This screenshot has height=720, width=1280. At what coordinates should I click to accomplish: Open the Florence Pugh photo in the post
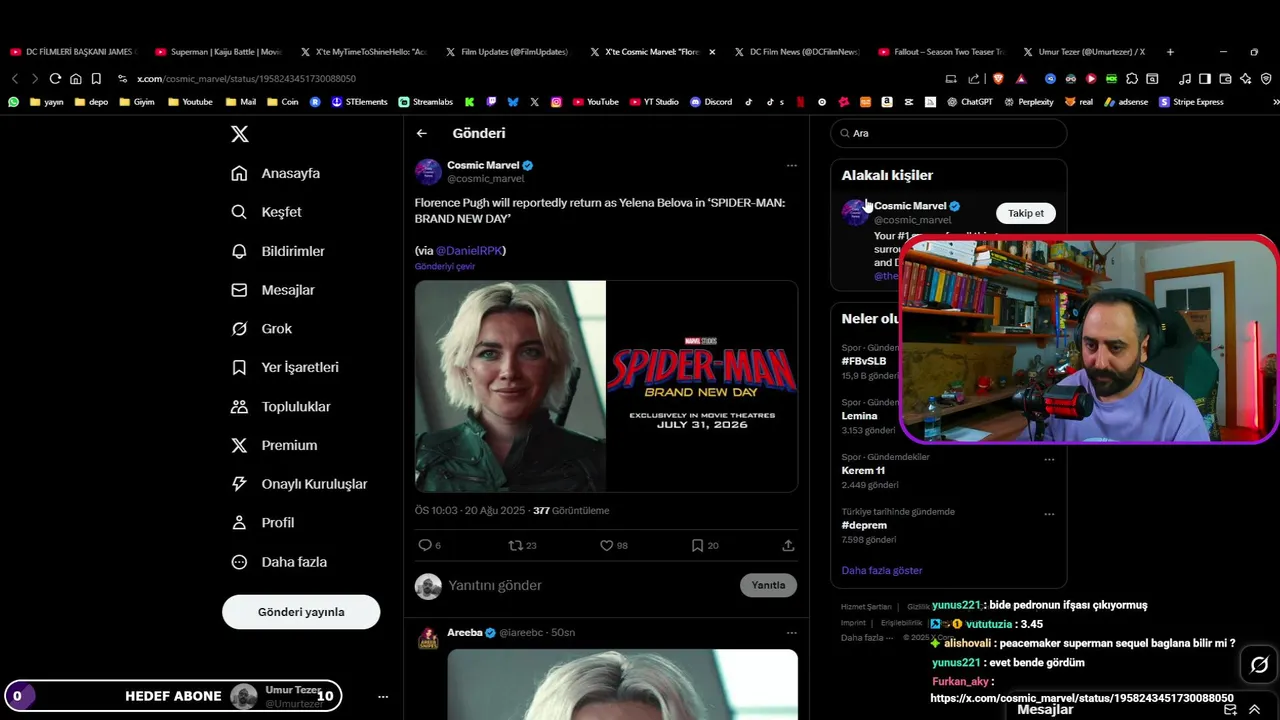pos(510,386)
